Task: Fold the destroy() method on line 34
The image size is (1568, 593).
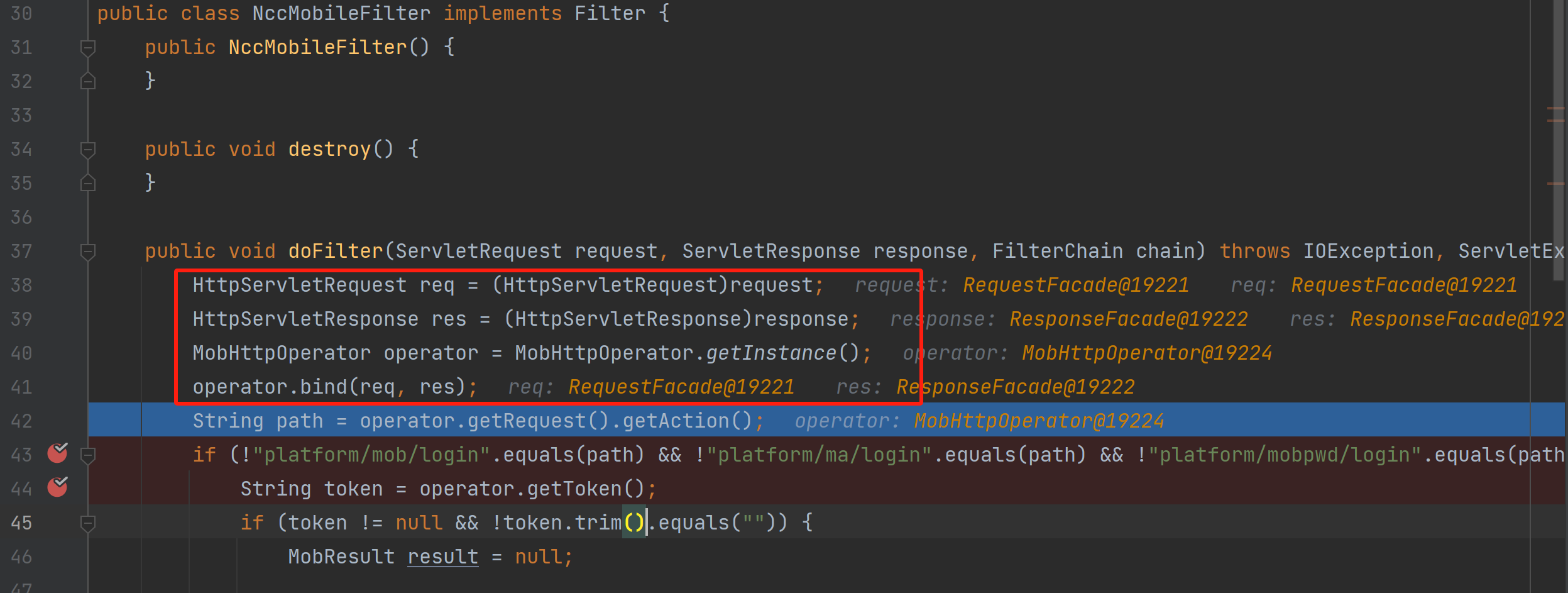Action: tap(88, 150)
